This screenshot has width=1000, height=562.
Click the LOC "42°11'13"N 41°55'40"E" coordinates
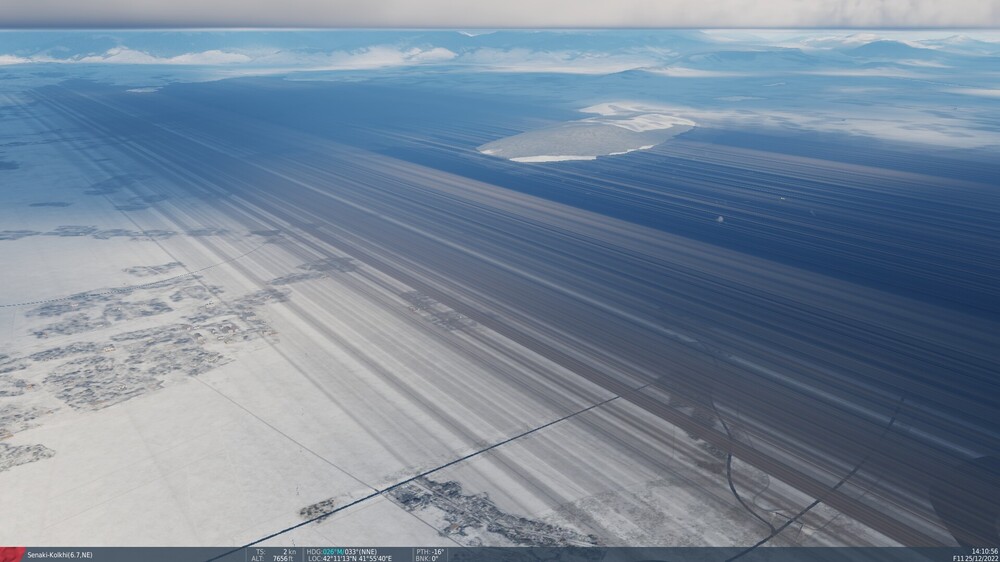point(358,559)
